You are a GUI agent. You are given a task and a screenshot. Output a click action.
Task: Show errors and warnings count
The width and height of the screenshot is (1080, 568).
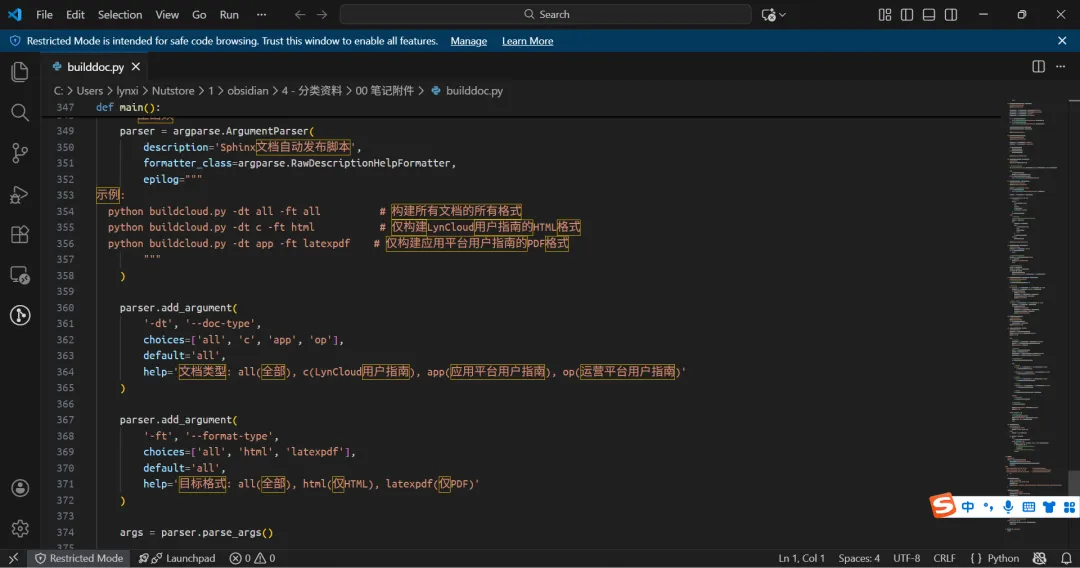[x=252, y=558]
